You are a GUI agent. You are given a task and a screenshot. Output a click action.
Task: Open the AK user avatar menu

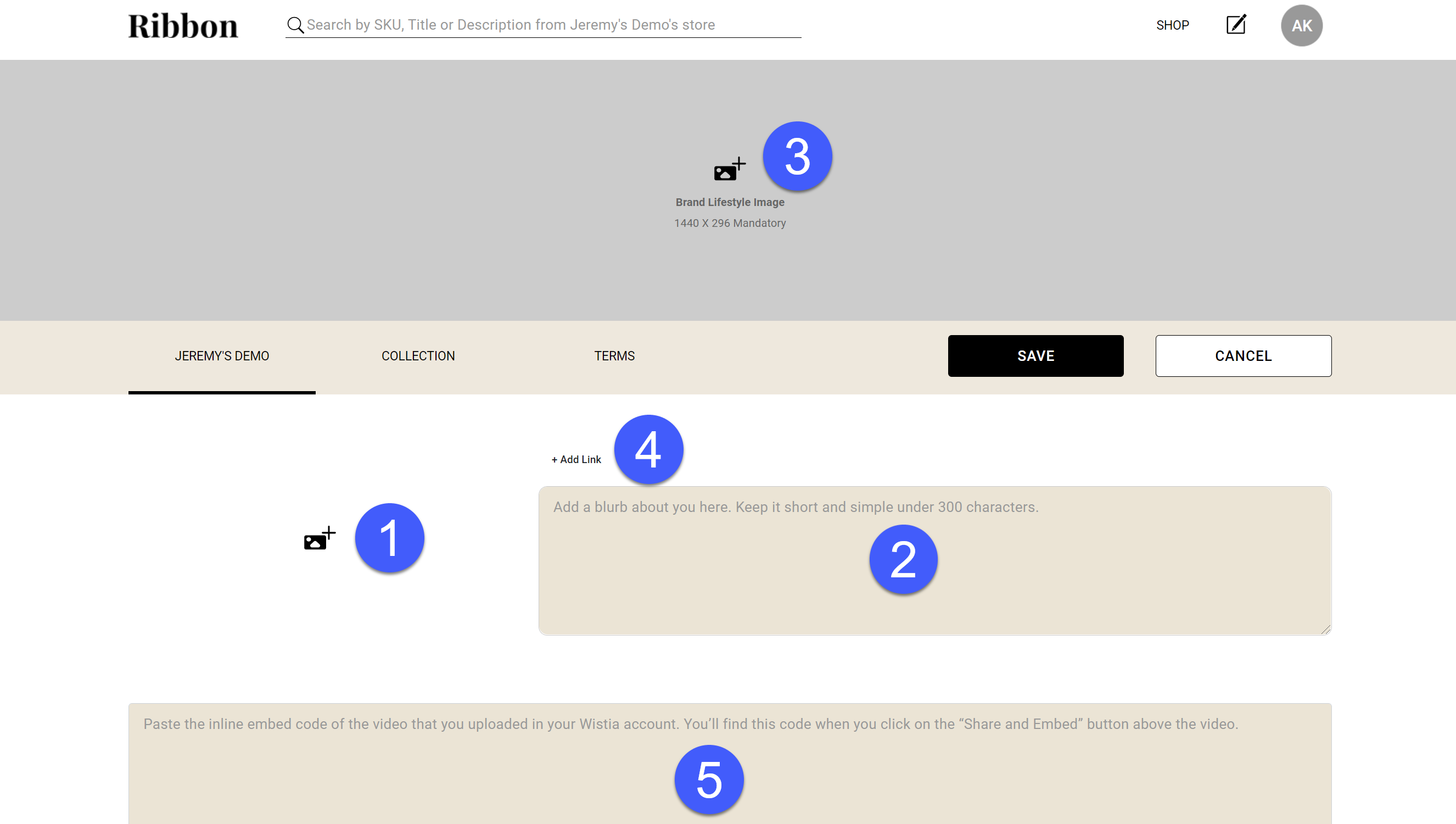coord(1301,25)
